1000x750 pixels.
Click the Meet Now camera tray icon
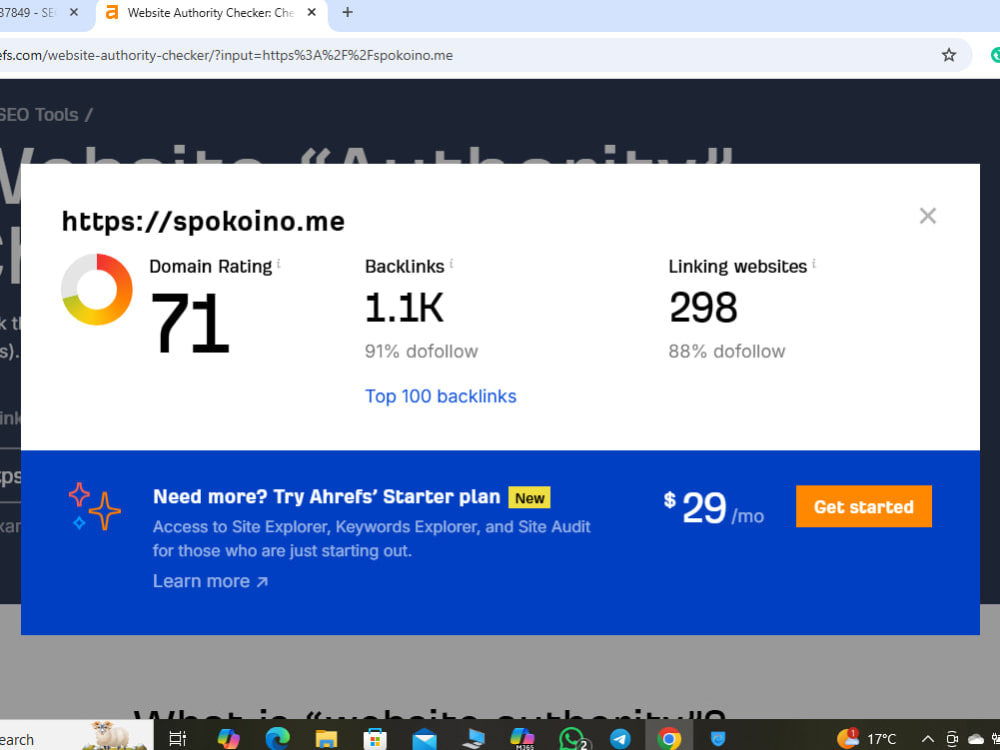coord(952,739)
